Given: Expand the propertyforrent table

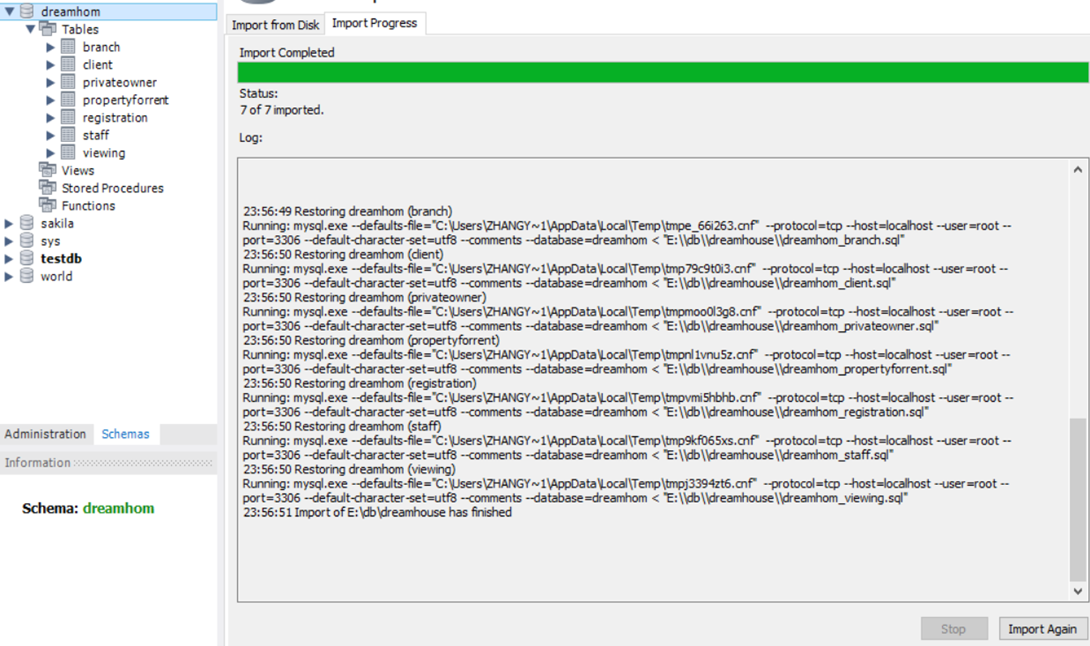Looking at the screenshot, I should click(50, 100).
